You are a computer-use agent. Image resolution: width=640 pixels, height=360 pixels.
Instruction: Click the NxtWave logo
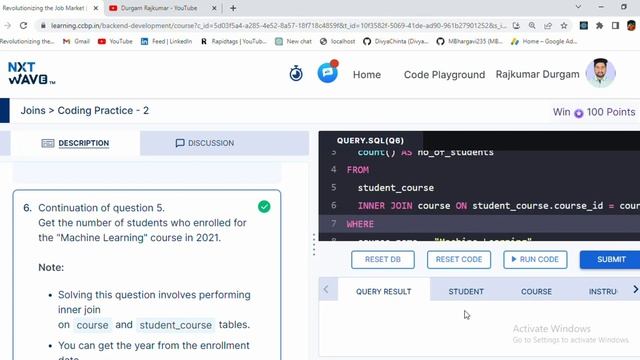click(x=31, y=73)
